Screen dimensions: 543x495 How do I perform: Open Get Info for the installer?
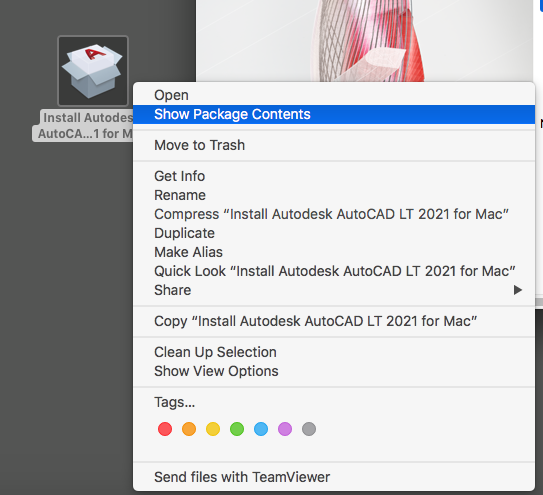coord(334,176)
